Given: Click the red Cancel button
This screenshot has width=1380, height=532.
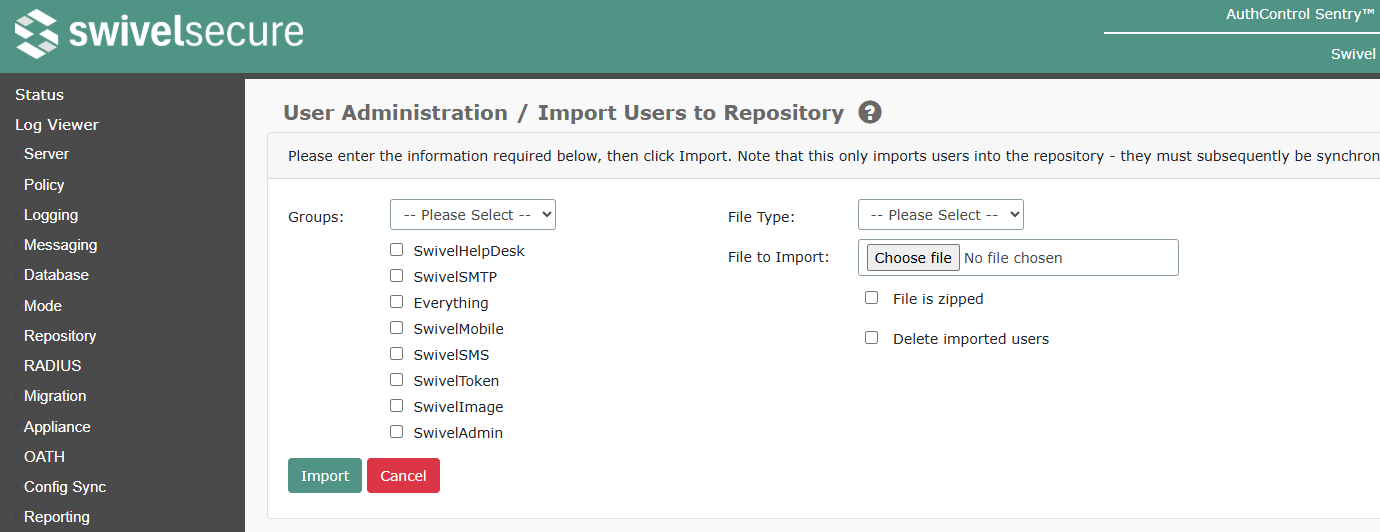Looking at the screenshot, I should (x=403, y=476).
